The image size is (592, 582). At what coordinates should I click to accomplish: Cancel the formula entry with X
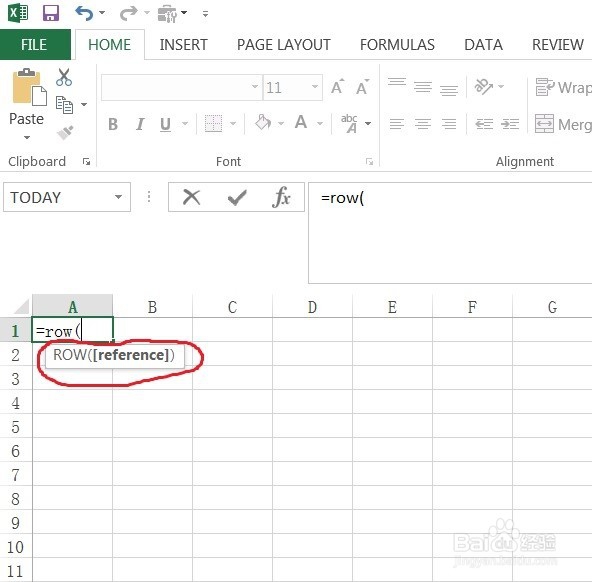coord(191,197)
